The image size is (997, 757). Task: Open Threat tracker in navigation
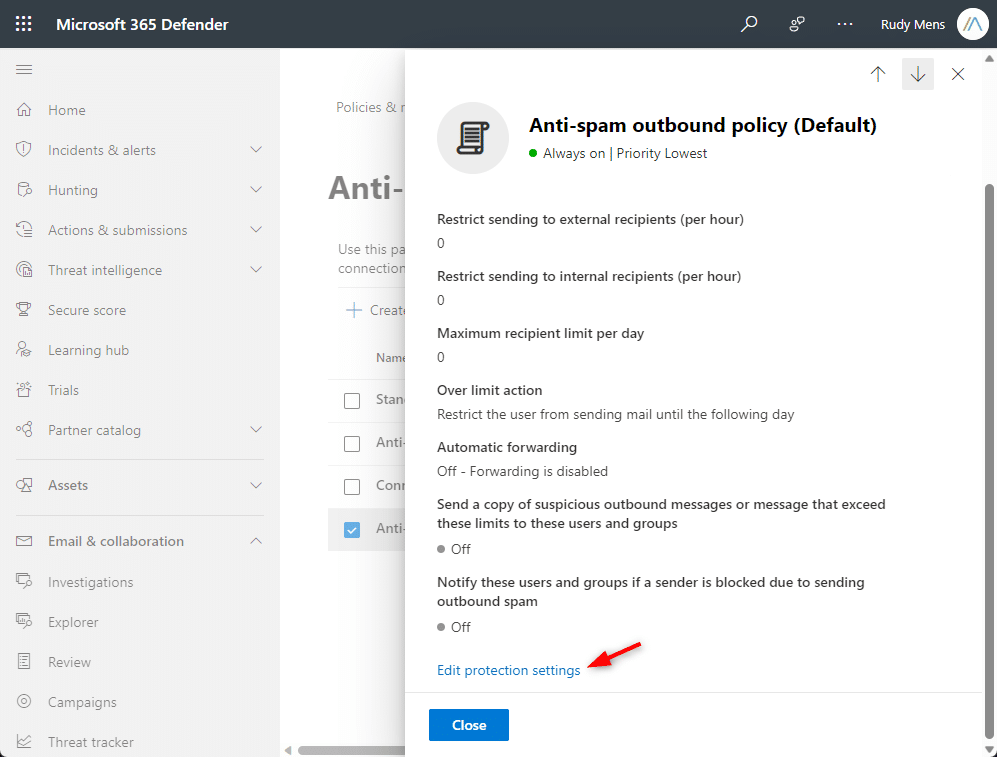91,742
